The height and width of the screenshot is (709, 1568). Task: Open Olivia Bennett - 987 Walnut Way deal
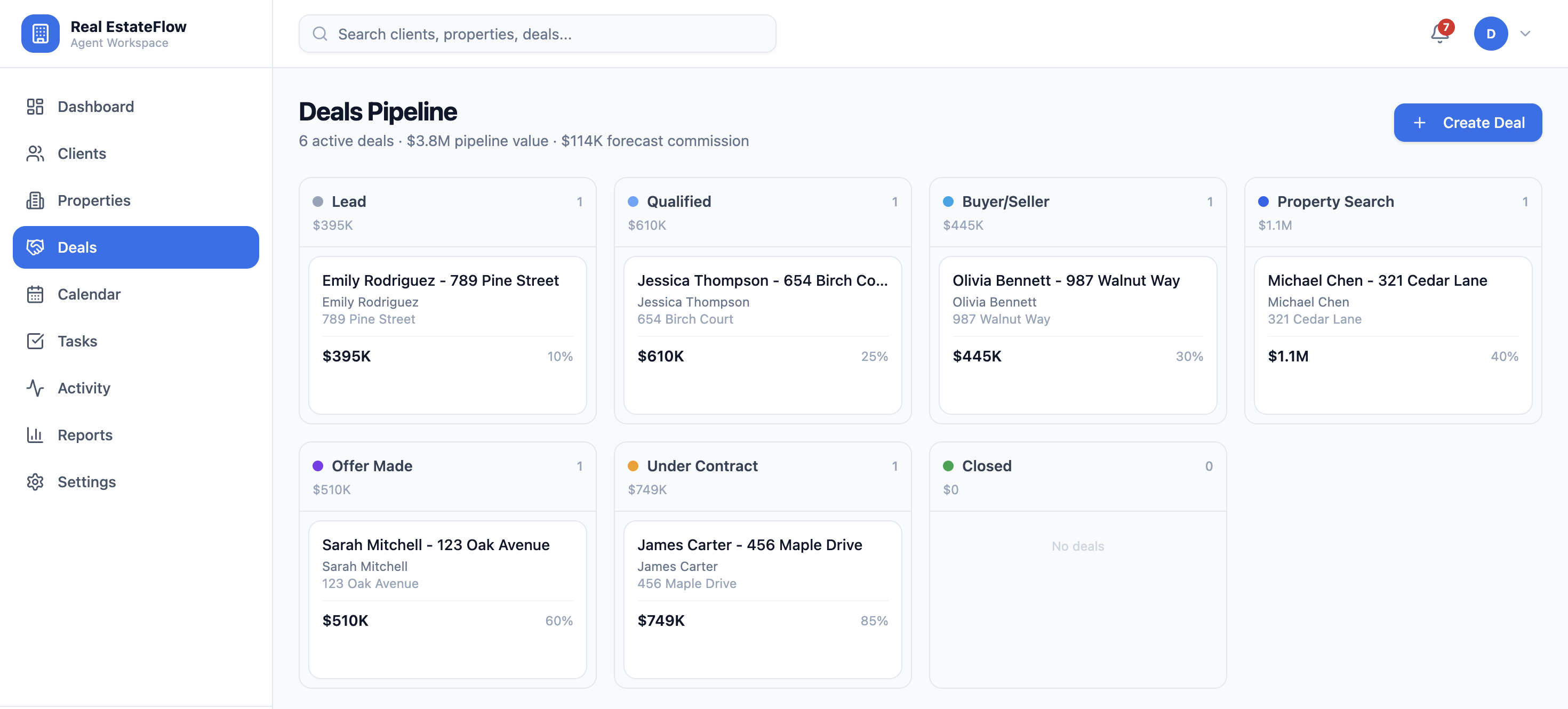click(x=1077, y=335)
